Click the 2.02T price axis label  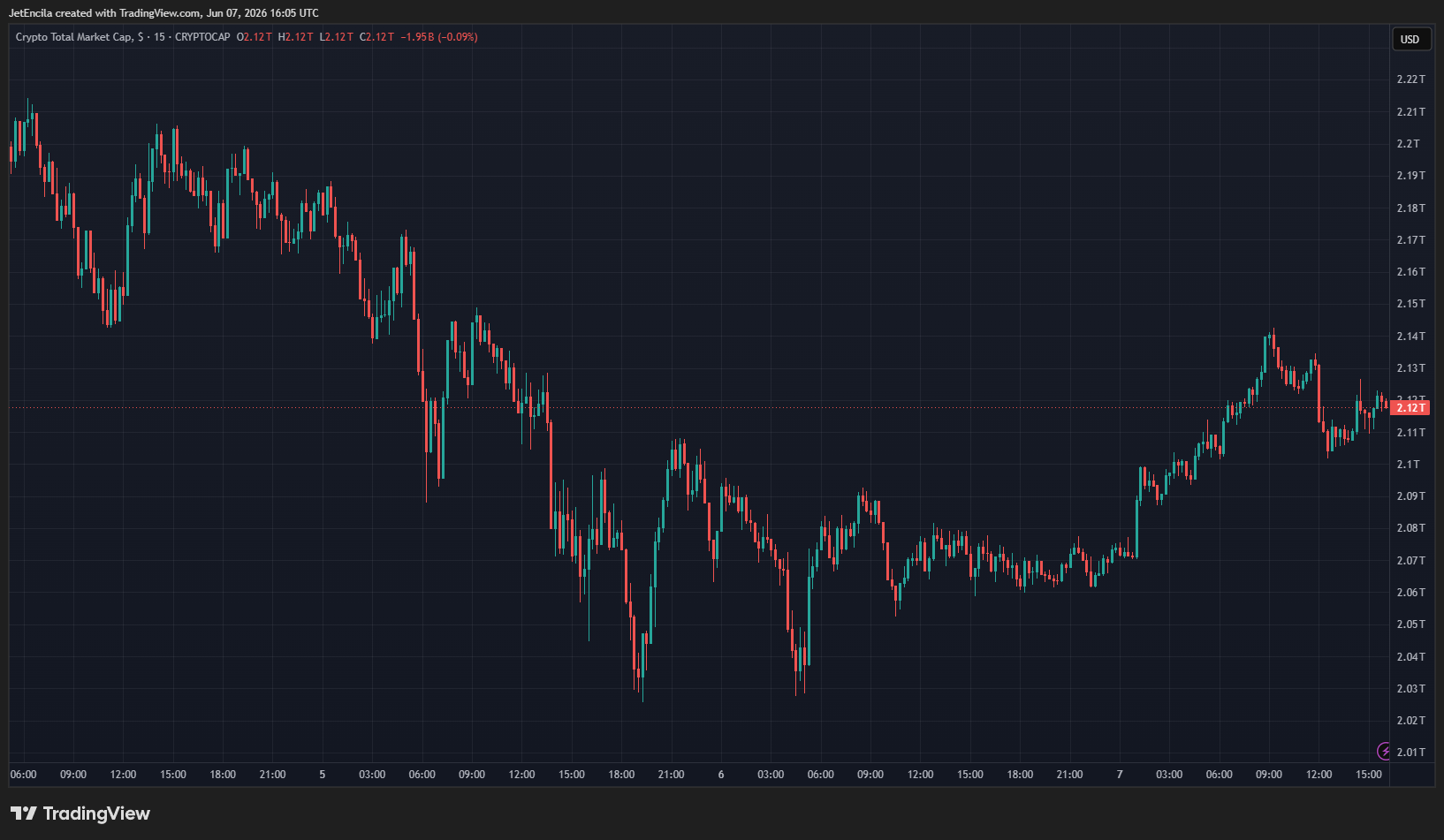point(1410,721)
